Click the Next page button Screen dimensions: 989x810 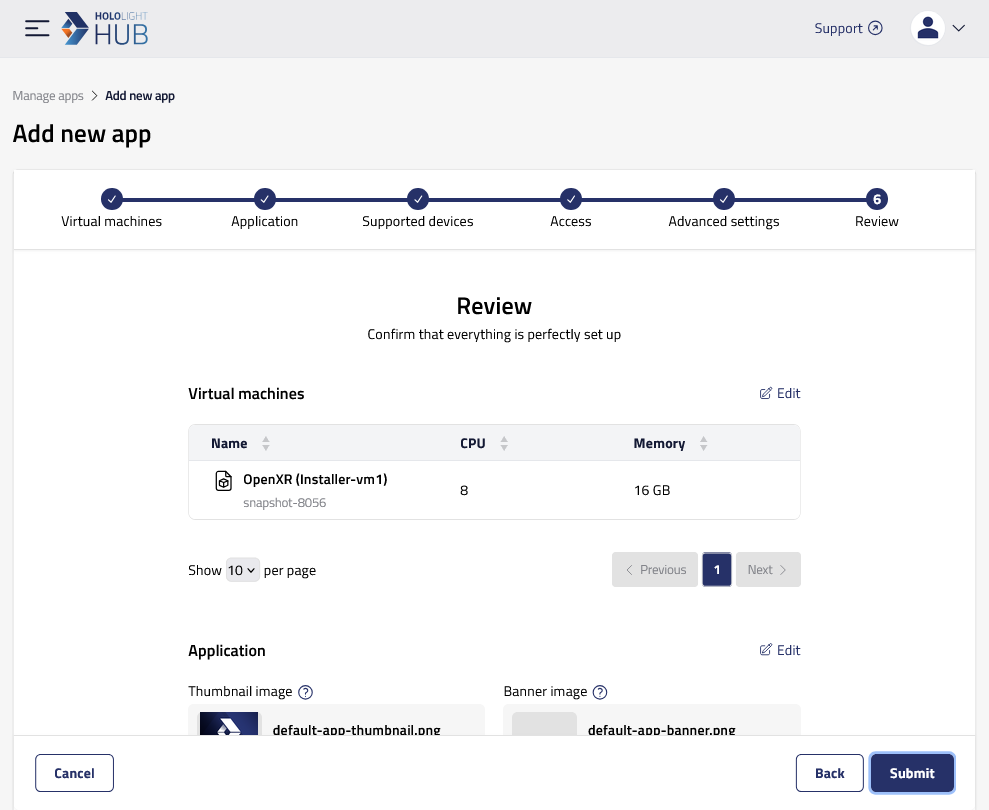coord(768,570)
